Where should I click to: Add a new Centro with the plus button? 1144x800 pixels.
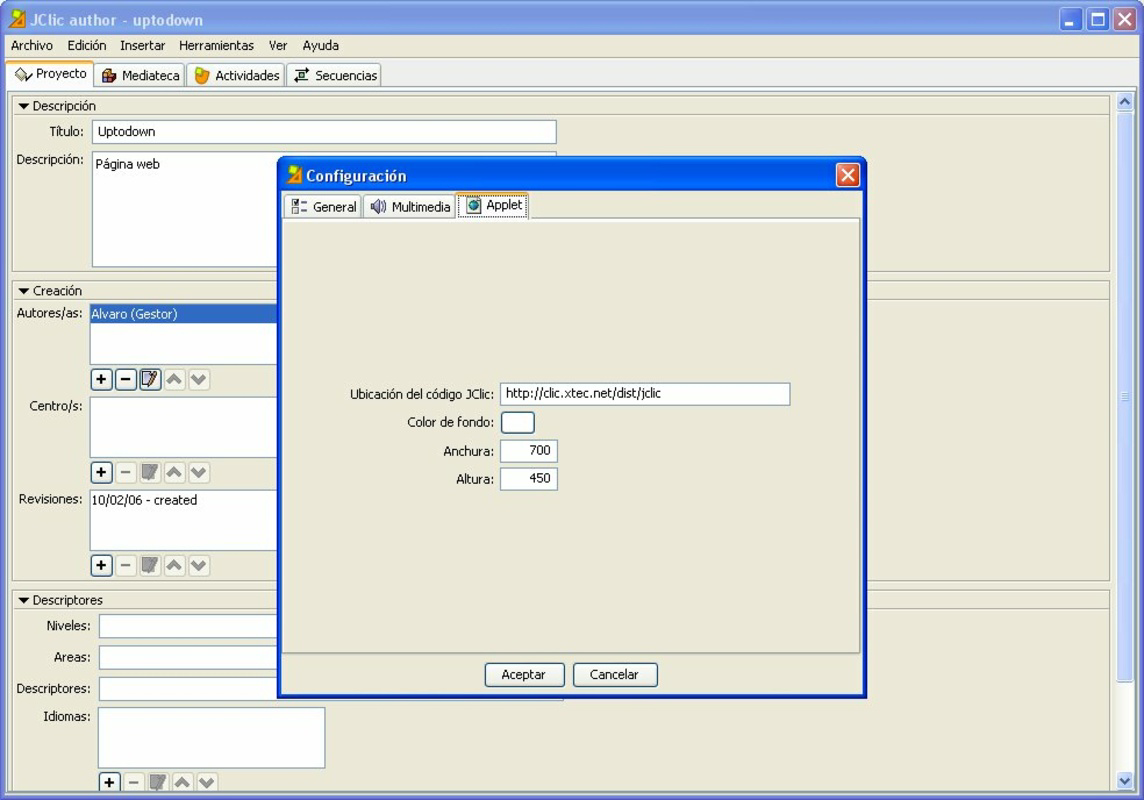101,473
